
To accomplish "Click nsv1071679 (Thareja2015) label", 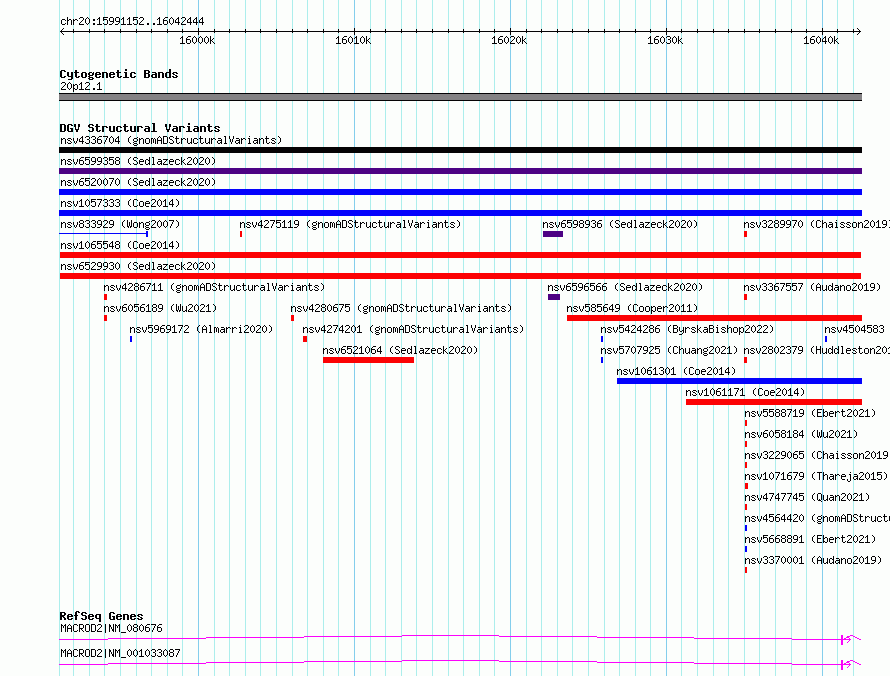I will pos(816,476).
